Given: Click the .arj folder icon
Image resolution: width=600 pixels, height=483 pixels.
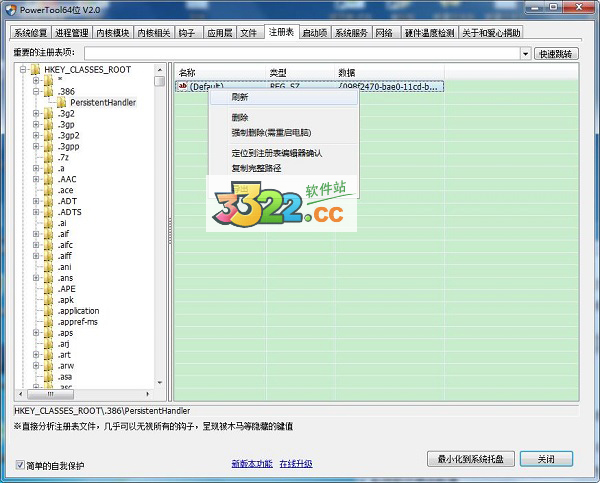Looking at the screenshot, I should pos(48,344).
